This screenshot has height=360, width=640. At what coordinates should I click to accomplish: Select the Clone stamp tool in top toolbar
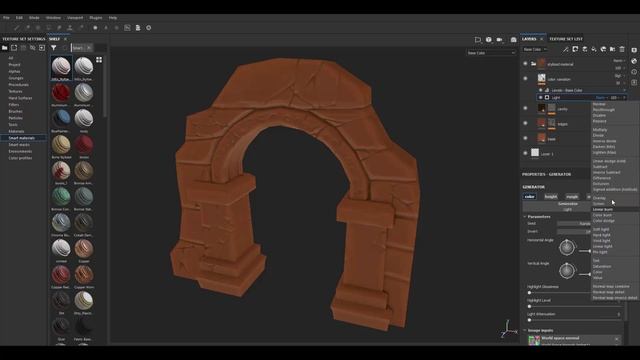click(70, 28)
